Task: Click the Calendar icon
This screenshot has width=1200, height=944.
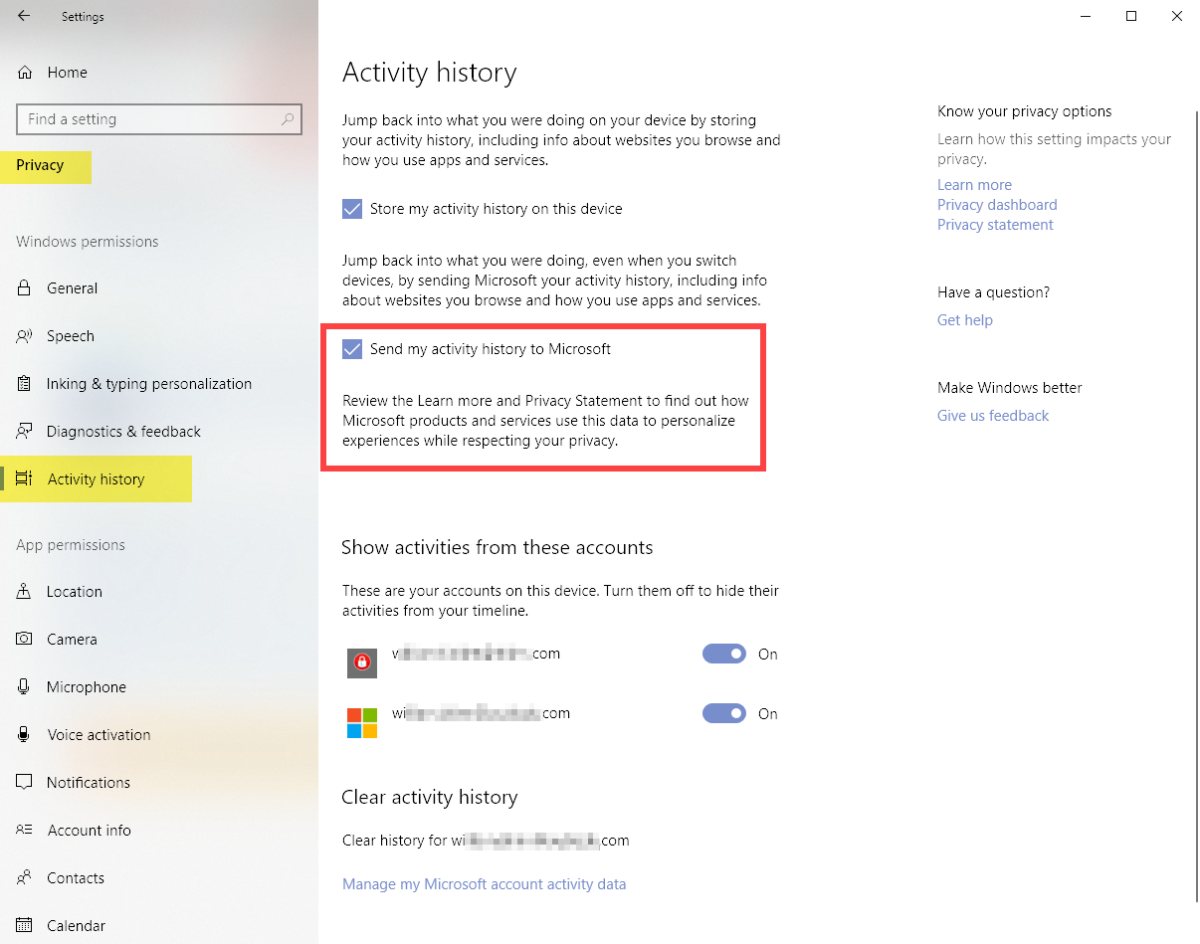Action: coord(25,926)
